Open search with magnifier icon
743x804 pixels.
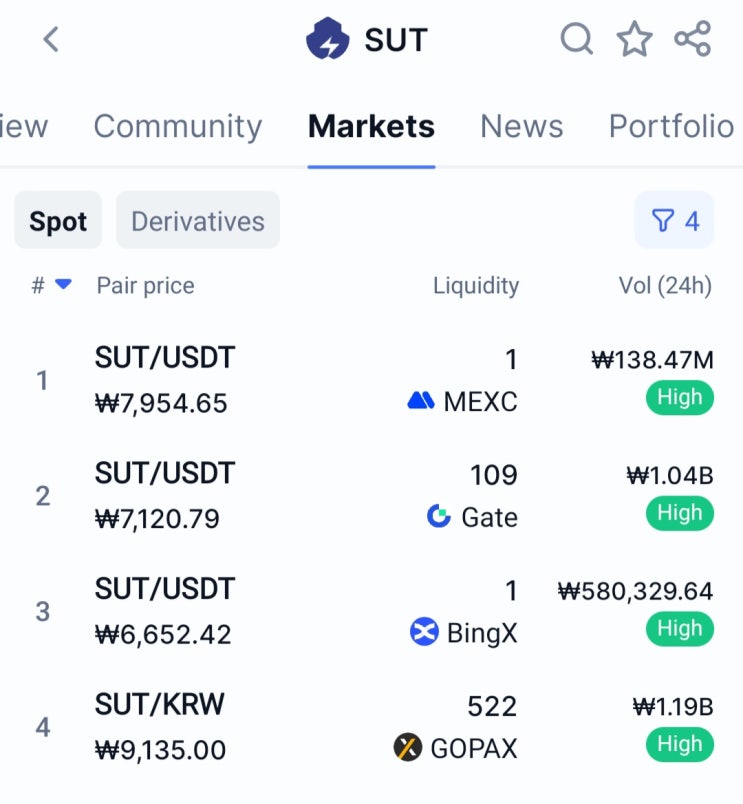[577, 38]
